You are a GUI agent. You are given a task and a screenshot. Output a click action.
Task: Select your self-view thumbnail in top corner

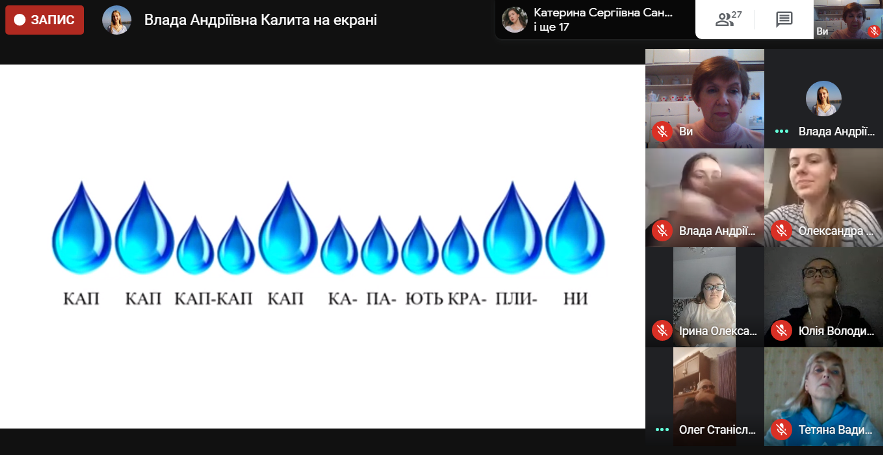(x=848, y=20)
